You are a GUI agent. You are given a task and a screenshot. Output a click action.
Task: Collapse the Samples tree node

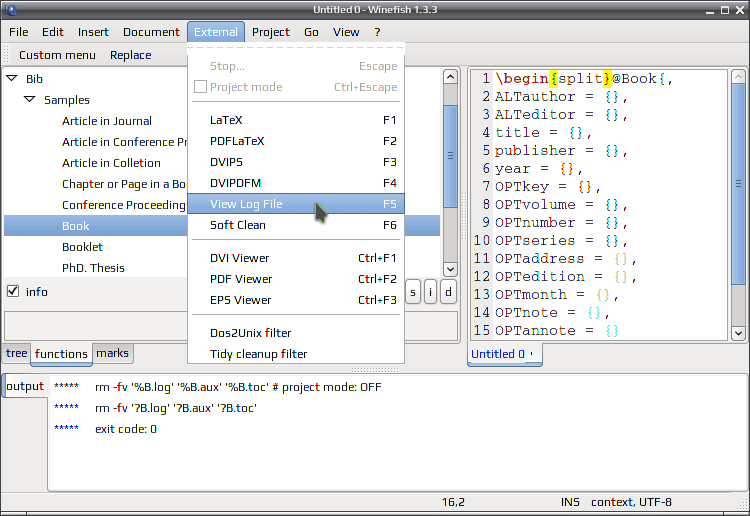click(x=30, y=99)
